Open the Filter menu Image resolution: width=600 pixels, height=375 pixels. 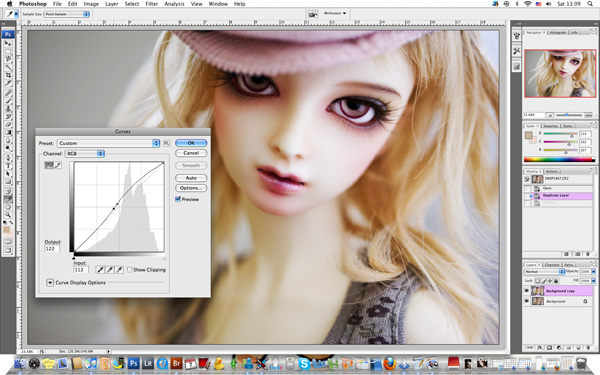click(x=152, y=4)
